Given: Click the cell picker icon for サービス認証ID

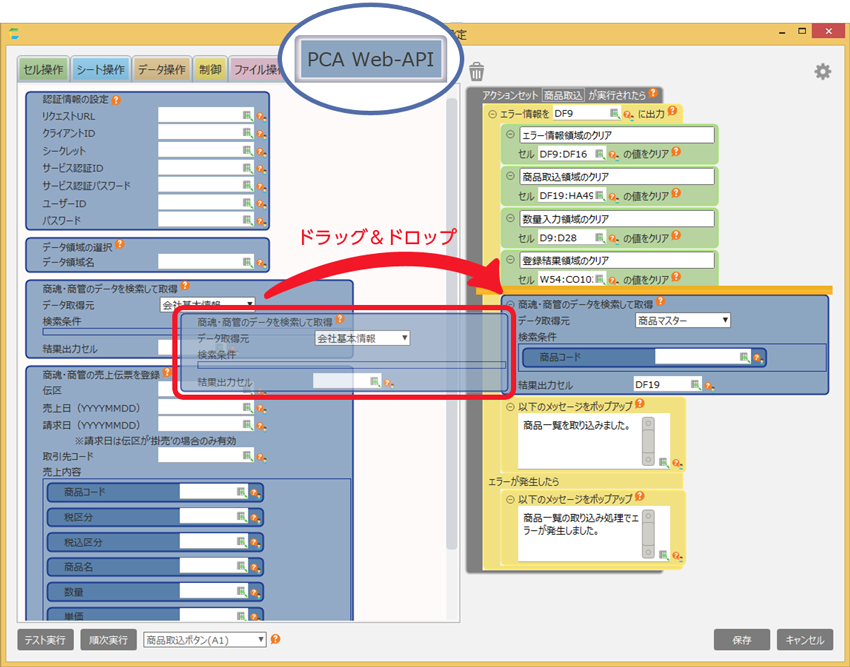Looking at the screenshot, I should (x=247, y=168).
